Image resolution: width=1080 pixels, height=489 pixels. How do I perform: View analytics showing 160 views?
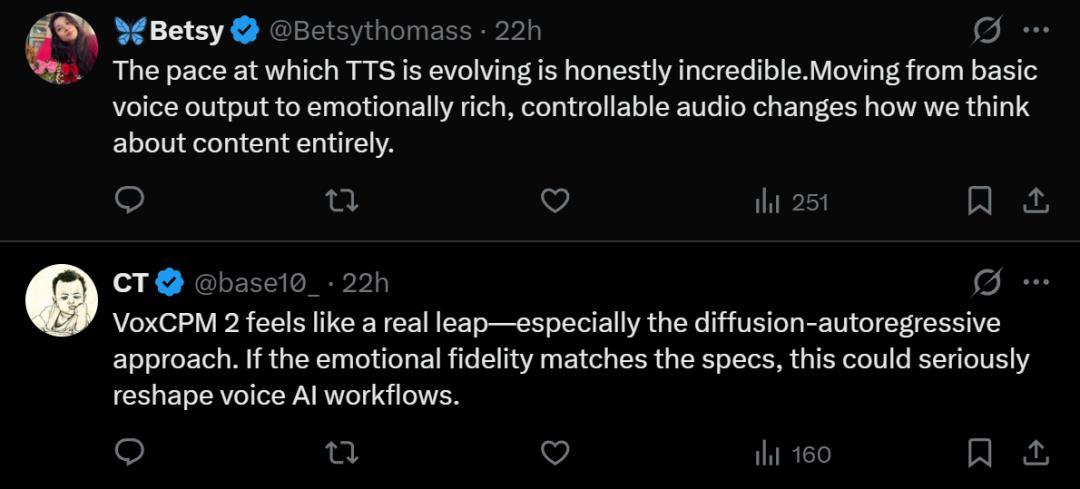pyautogui.click(x=793, y=455)
